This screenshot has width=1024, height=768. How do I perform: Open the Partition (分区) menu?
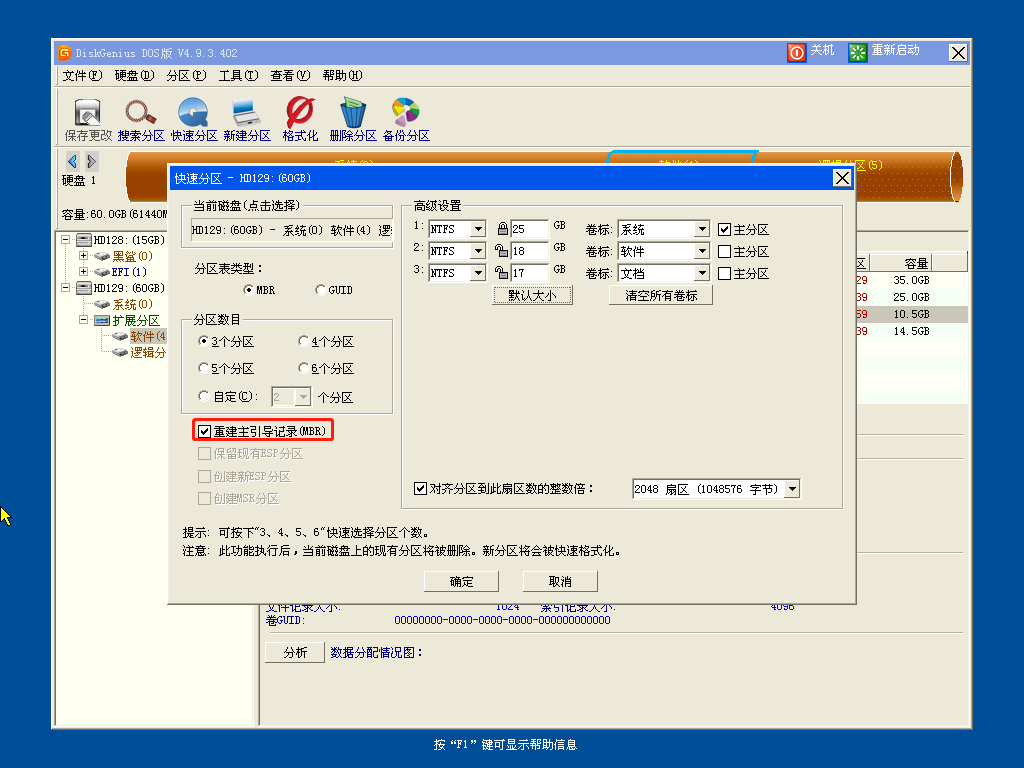(186, 76)
